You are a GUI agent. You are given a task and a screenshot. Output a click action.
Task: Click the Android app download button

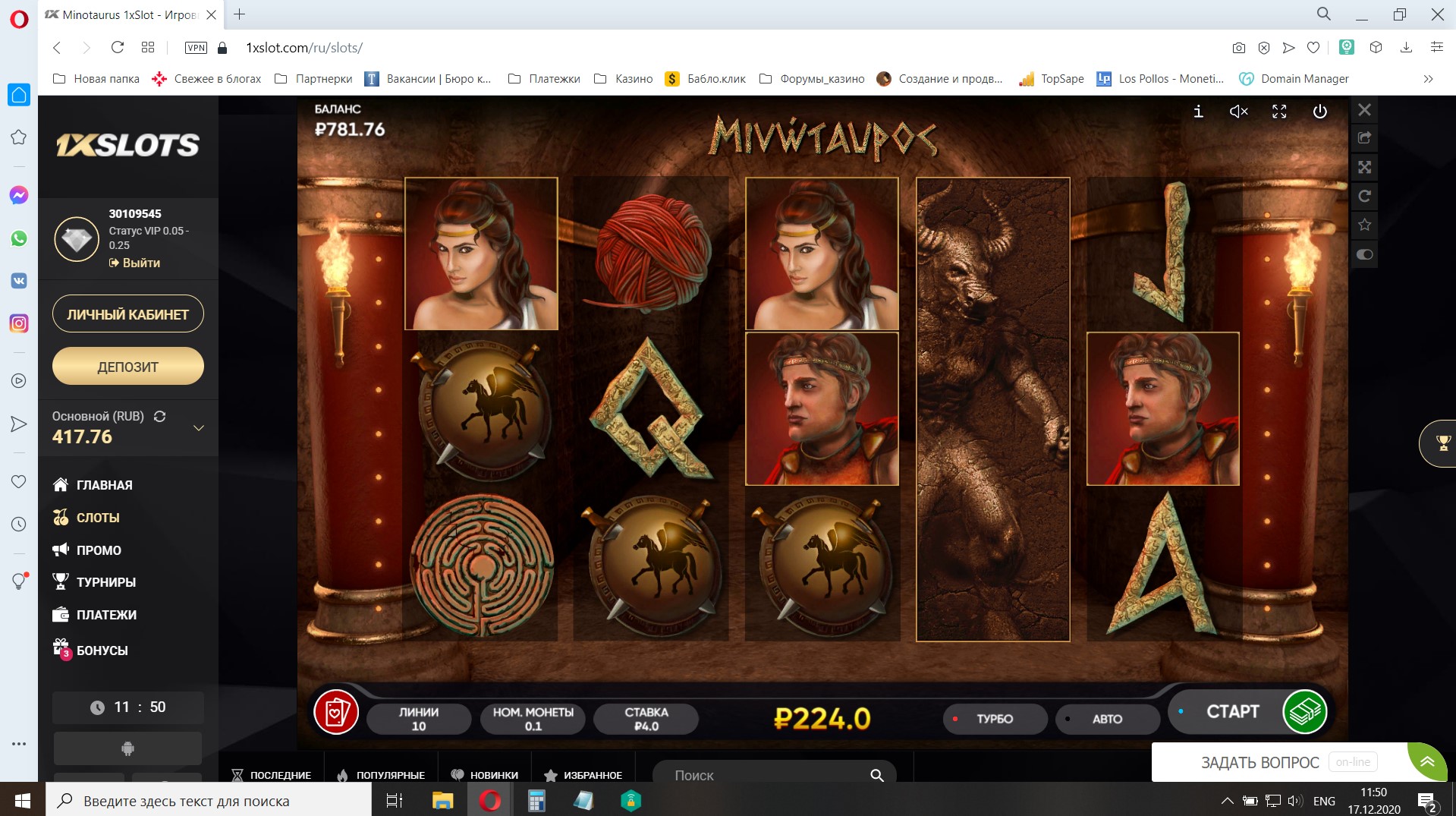click(127, 748)
